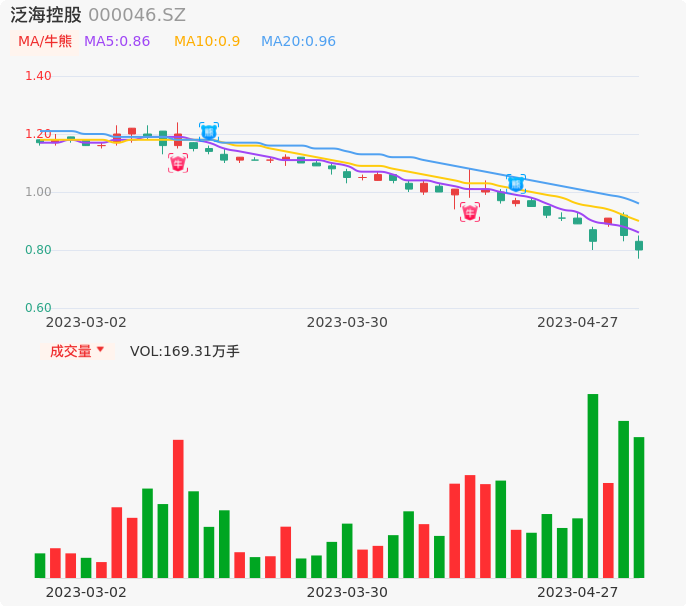The image size is (686, 606).
Task: Click the 1.00 price axis label
Action: [38, 192]
